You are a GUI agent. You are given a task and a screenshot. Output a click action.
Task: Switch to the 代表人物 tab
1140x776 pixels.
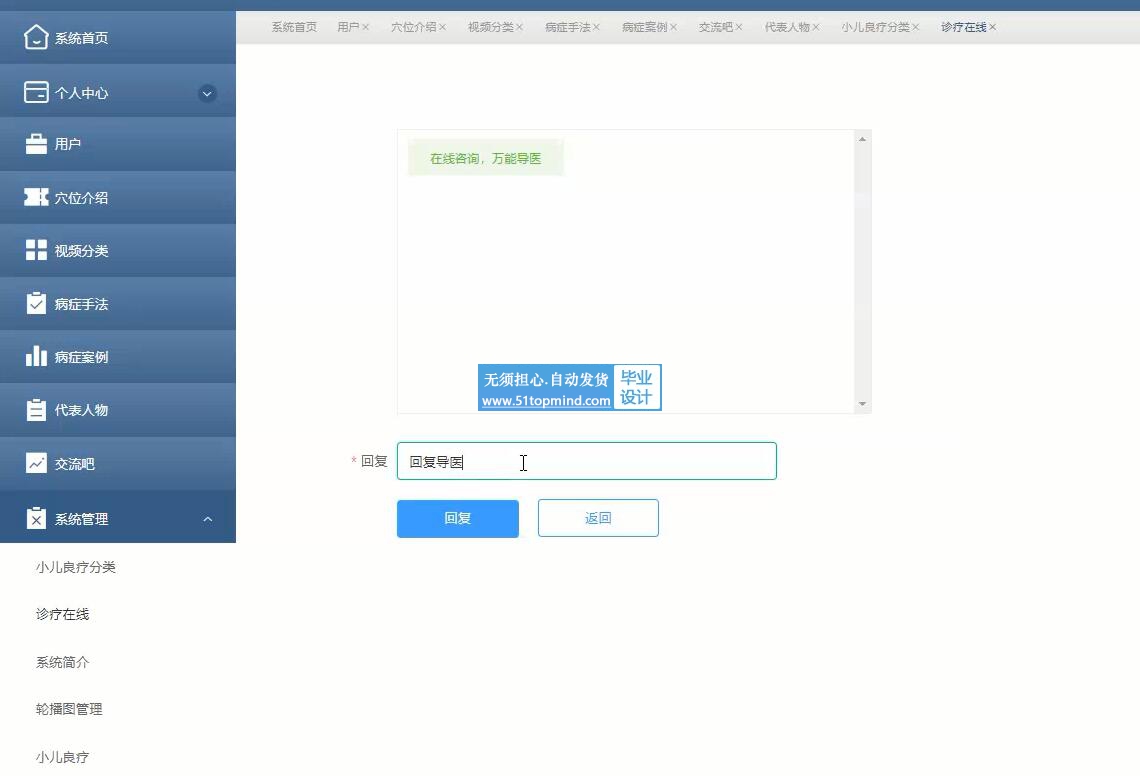click(787, 27)
